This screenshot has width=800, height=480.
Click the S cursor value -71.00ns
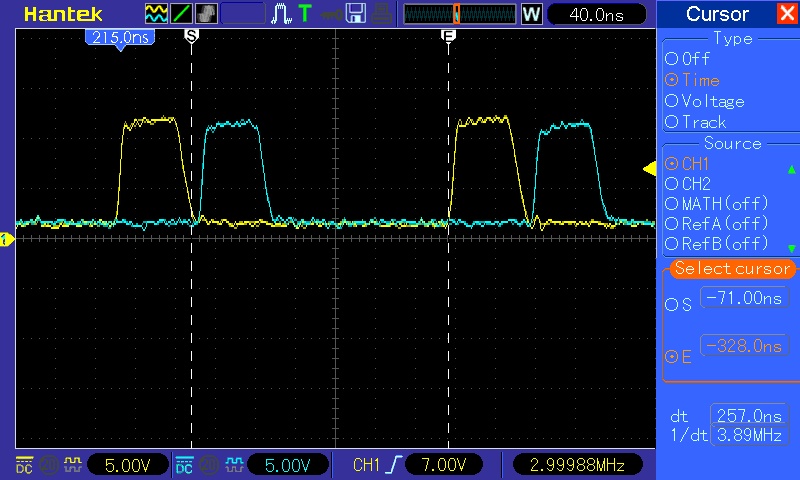click(744, 297)
